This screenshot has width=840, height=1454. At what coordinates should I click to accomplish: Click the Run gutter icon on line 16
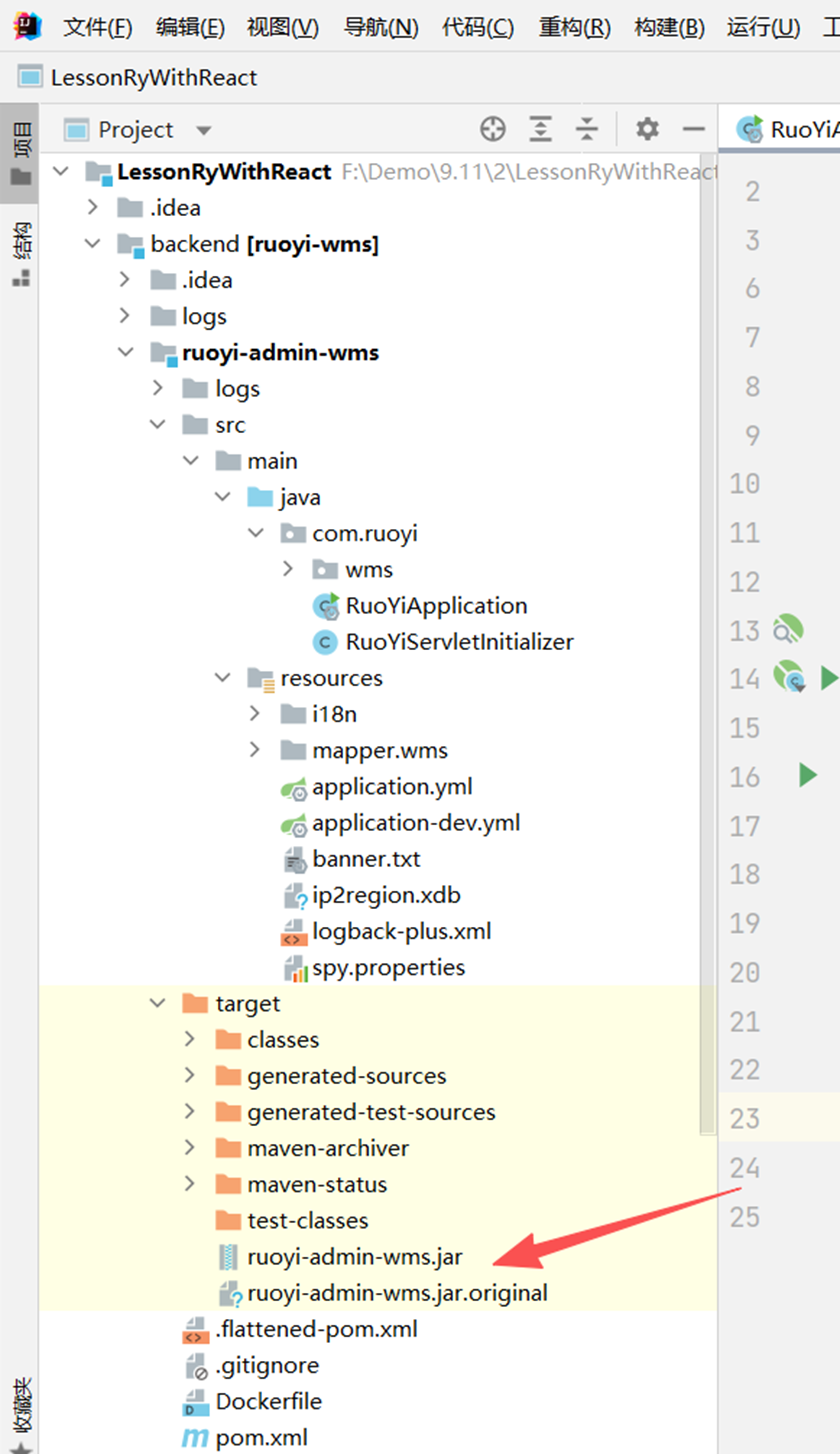pos(810,775)
